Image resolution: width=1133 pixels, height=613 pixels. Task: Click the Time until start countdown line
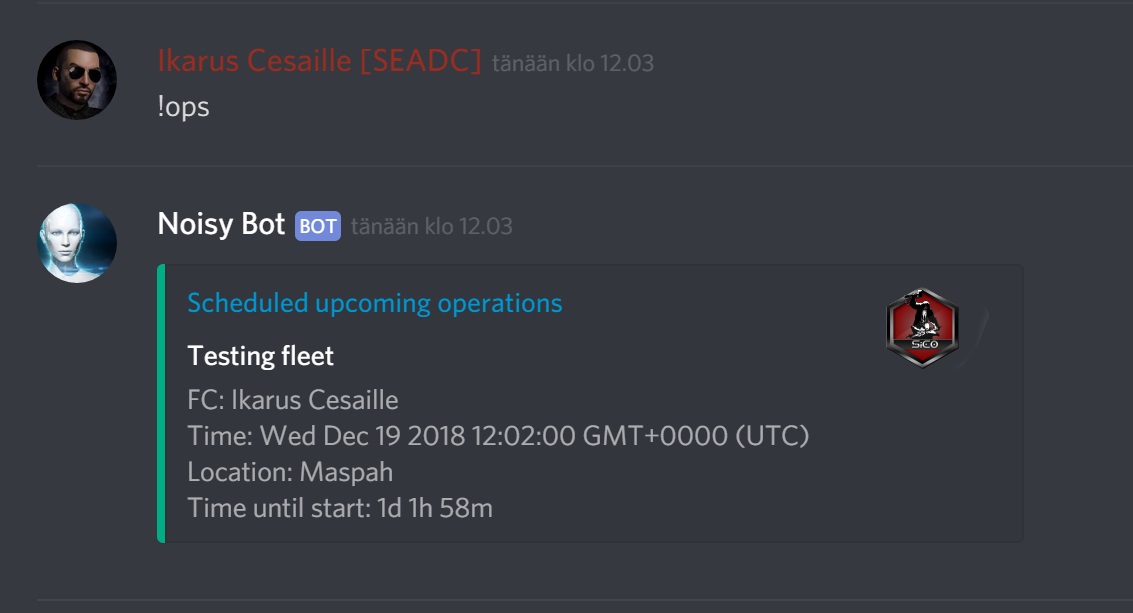click(x=340, y=508)
